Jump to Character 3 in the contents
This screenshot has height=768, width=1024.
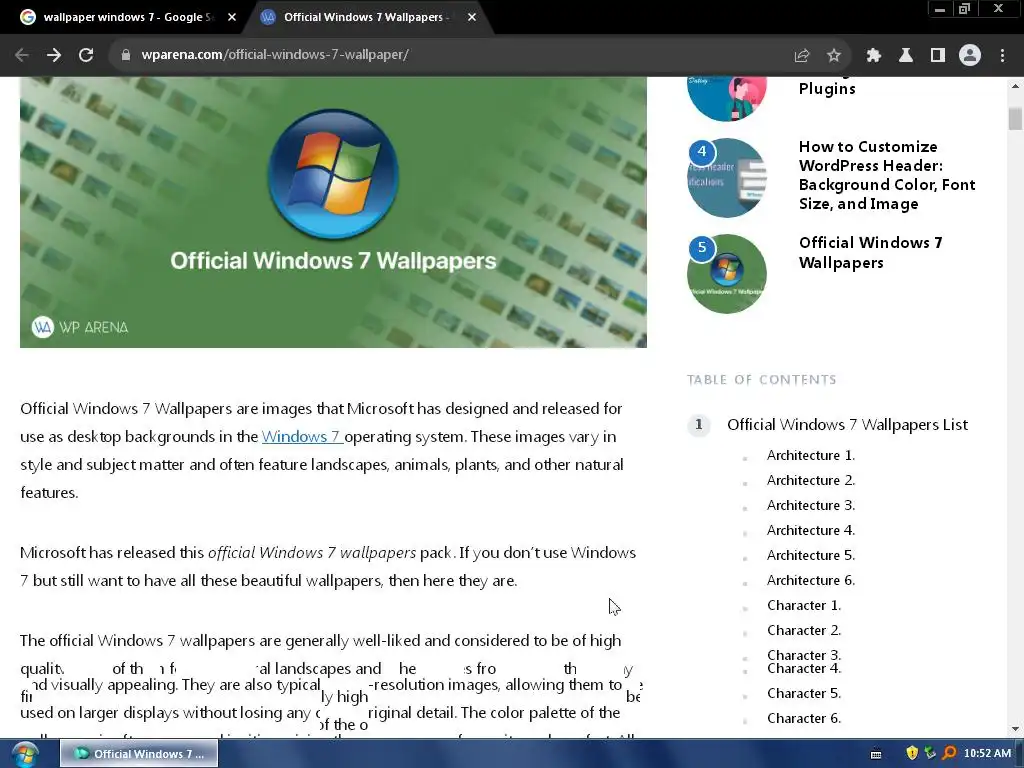coord(804,654)
